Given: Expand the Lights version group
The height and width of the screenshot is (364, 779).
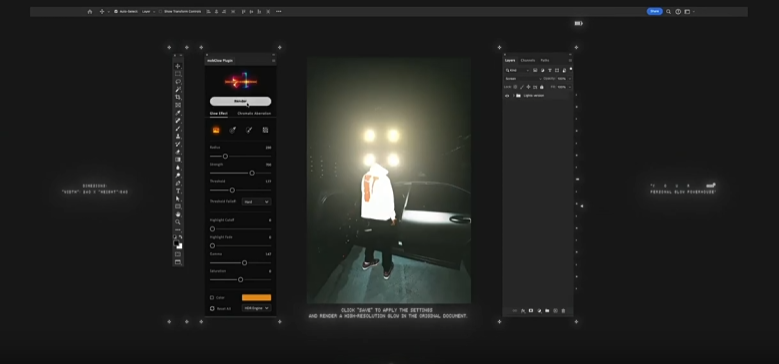Looking at the screenshot, I should click(x=513, y=95).
